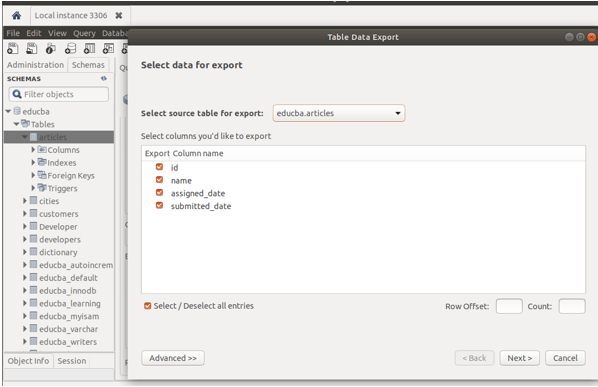This screenshot has height=387, width=598.
Task: Open SQL script file icon
Action: (32, 48)
